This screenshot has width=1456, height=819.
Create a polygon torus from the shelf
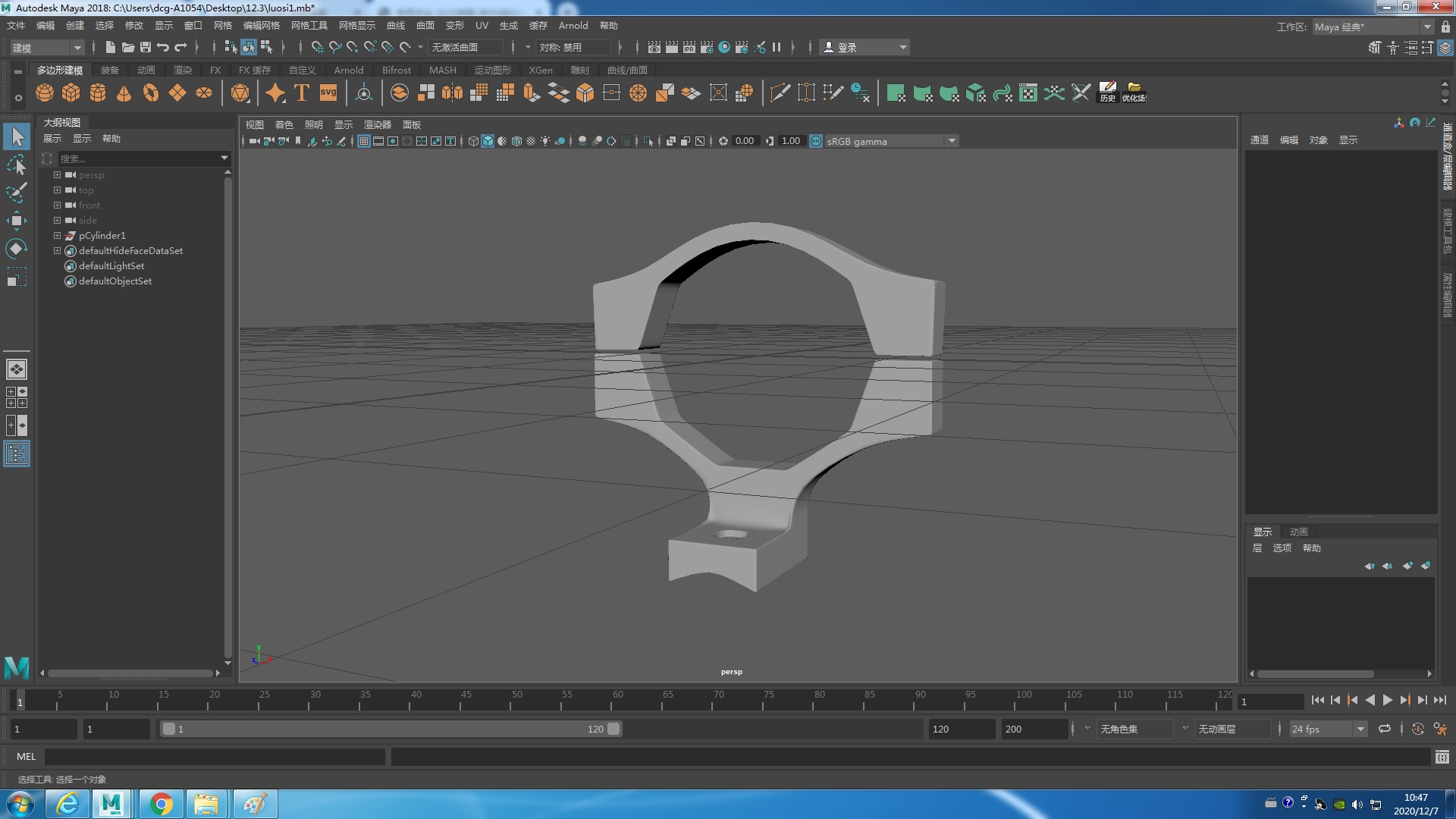(151, 93)
